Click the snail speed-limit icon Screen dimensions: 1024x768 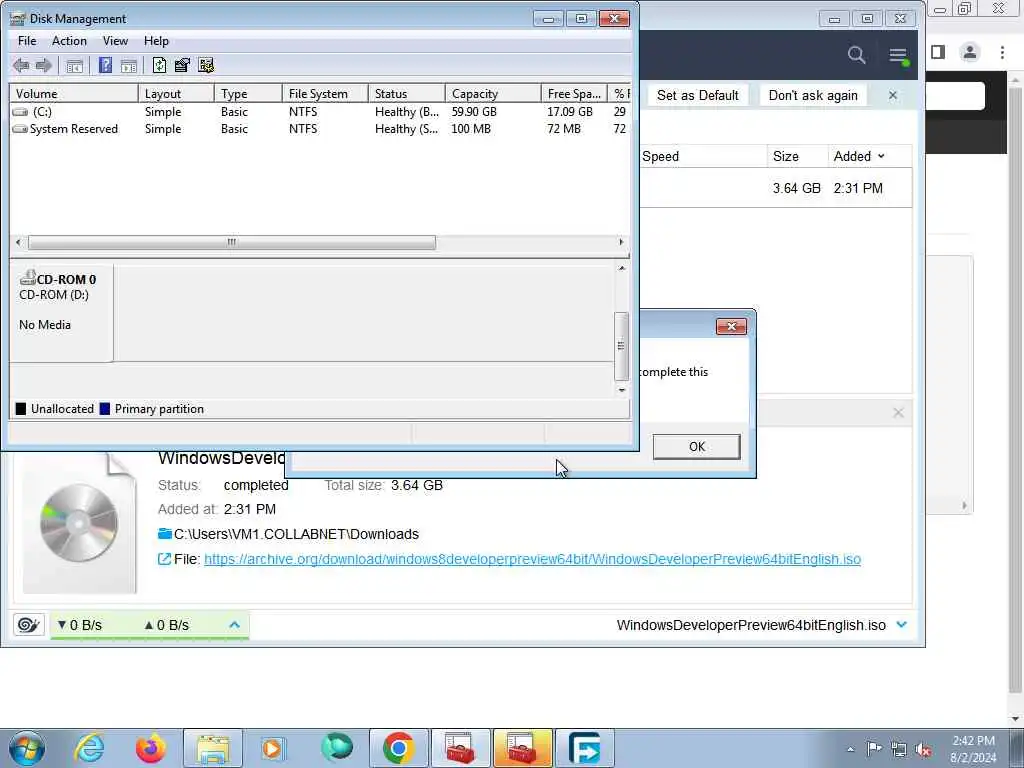click(x=28, y=625)
